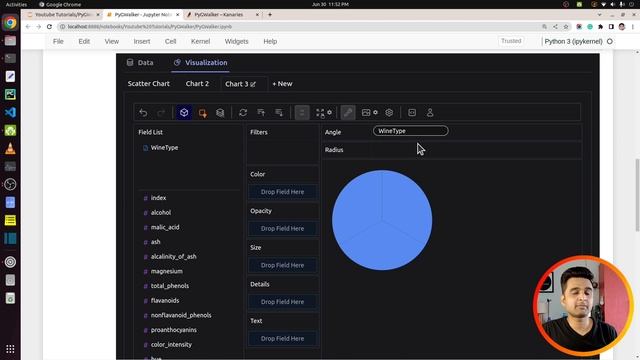Screen dimensions: 640x360
Task: Select the alcohol field
Action: click(x=161, y=213)
